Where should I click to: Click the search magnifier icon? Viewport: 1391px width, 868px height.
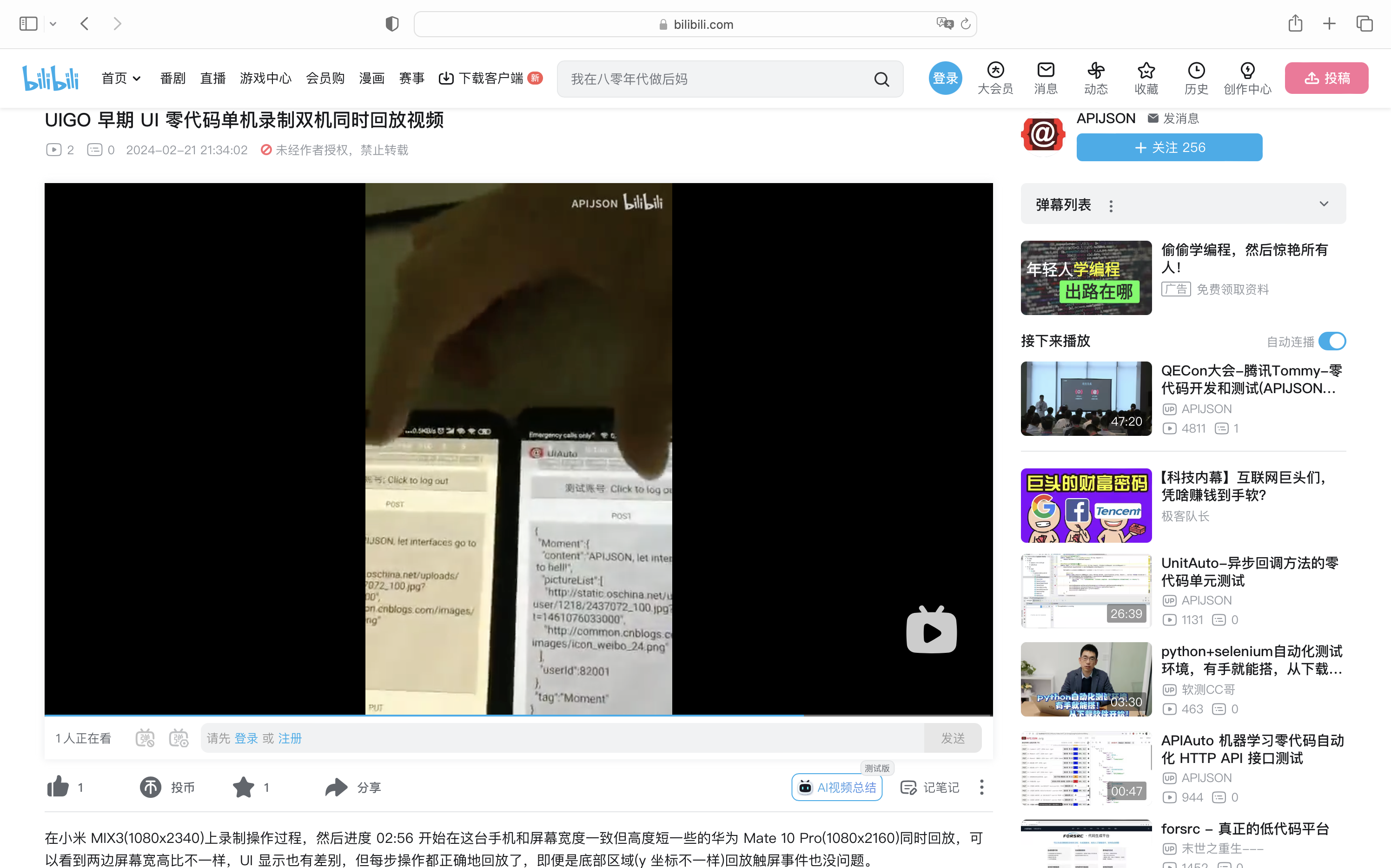881,79
